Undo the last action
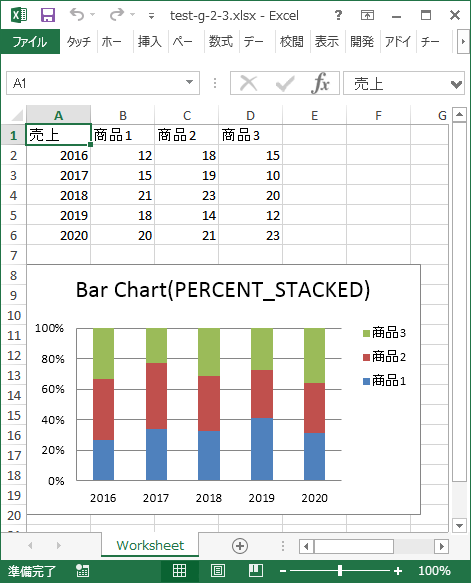Image resolution: width=471 pixels, height=583 pixels. click(x=77, y=15)
